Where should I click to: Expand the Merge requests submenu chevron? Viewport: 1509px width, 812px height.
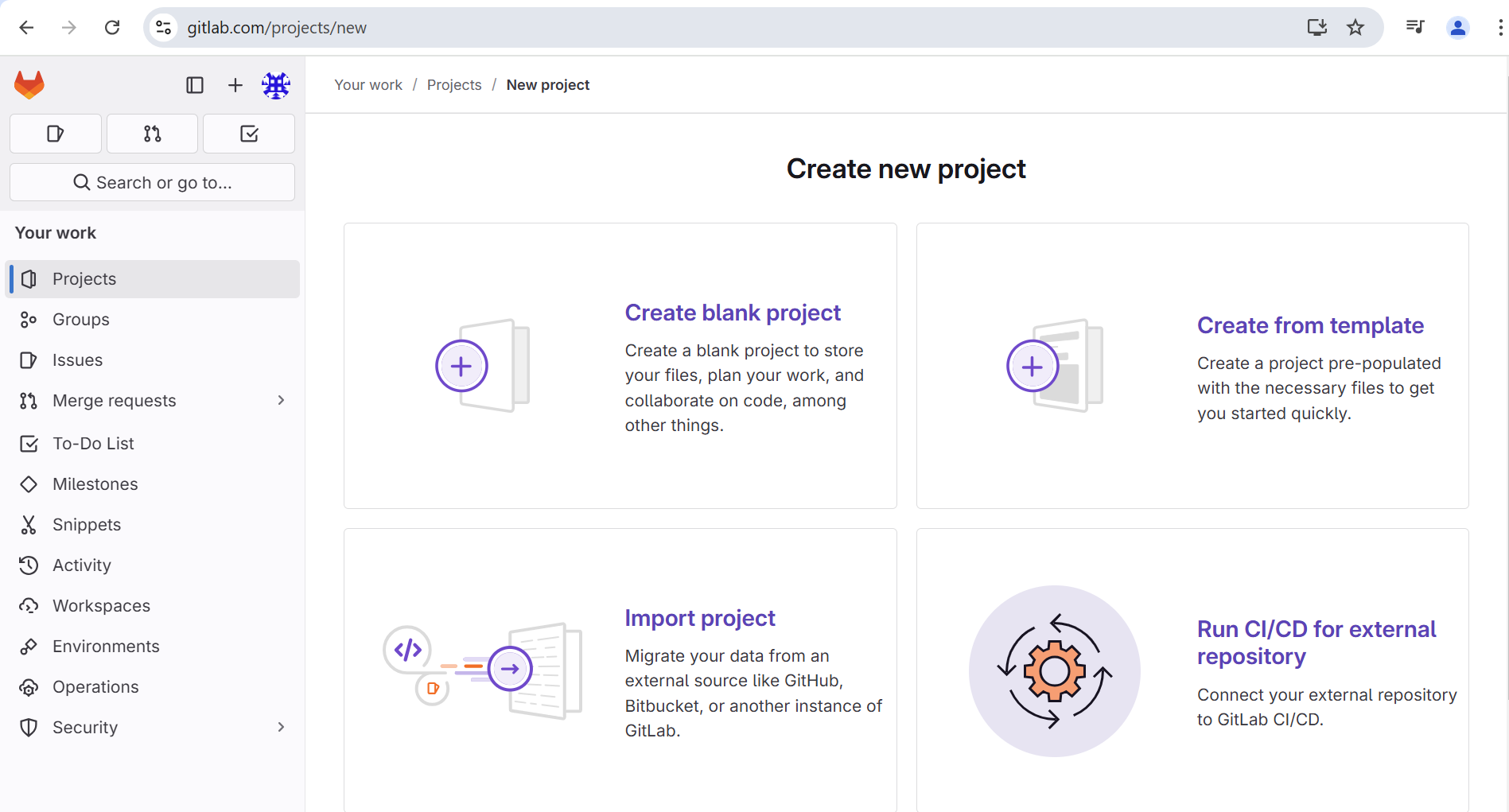[281, 400]
